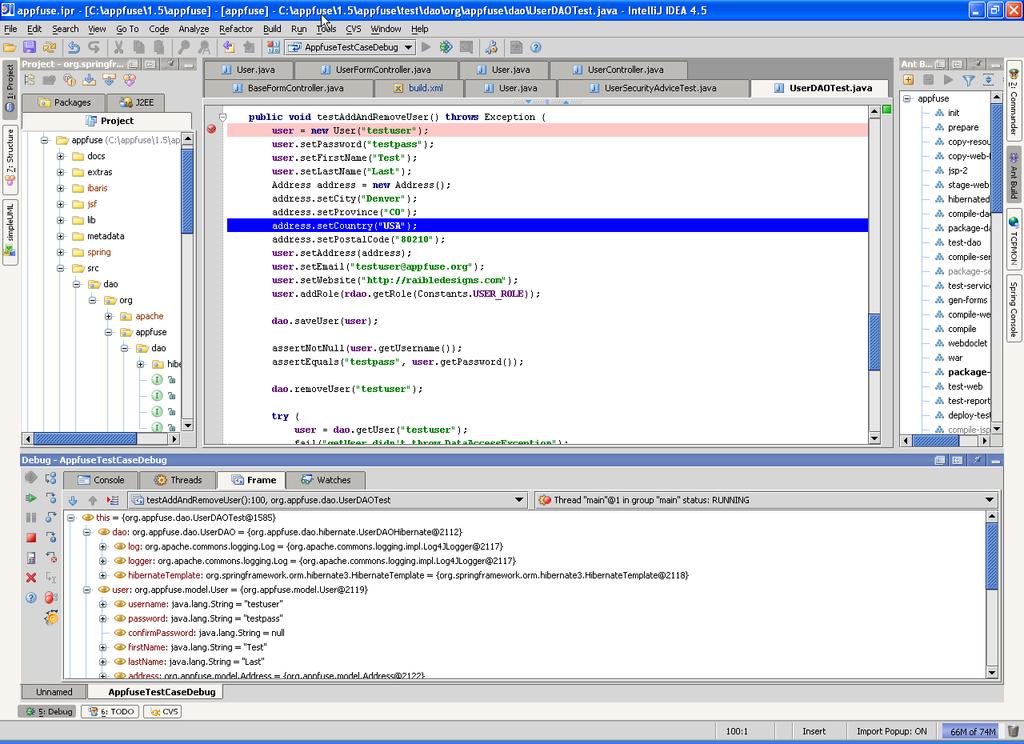Switch to the UserFormController.java editor tab
The width and height of the screenshot is (1024, 744).
pos(376,69)
